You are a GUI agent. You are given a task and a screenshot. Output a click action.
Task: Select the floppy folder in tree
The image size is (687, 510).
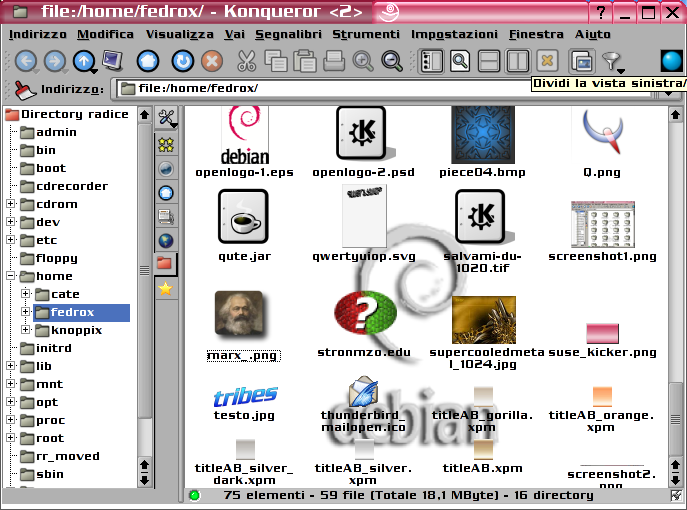point(49,258)
